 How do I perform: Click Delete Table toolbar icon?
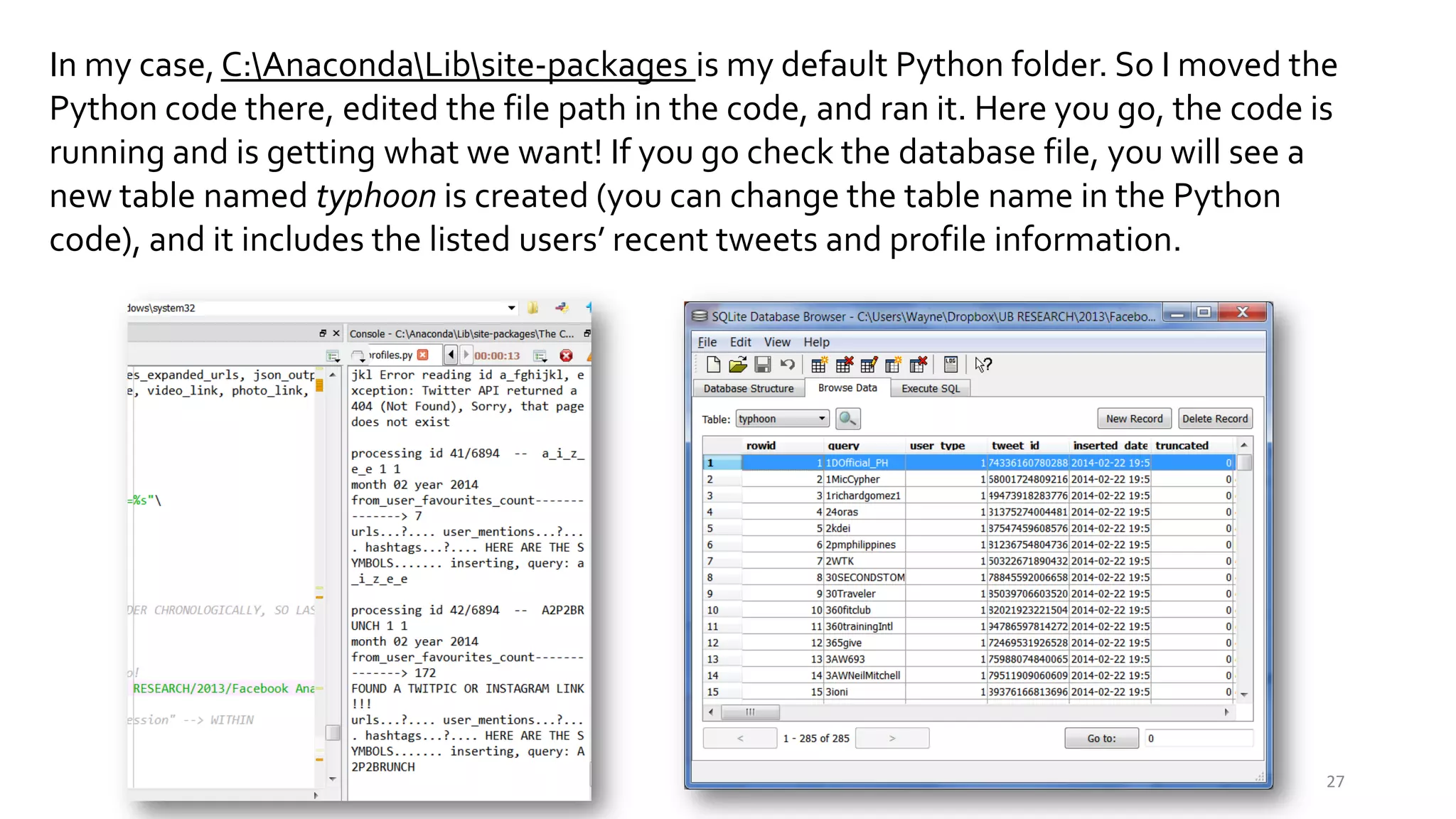pyautogui.click(x=844, y=365)
